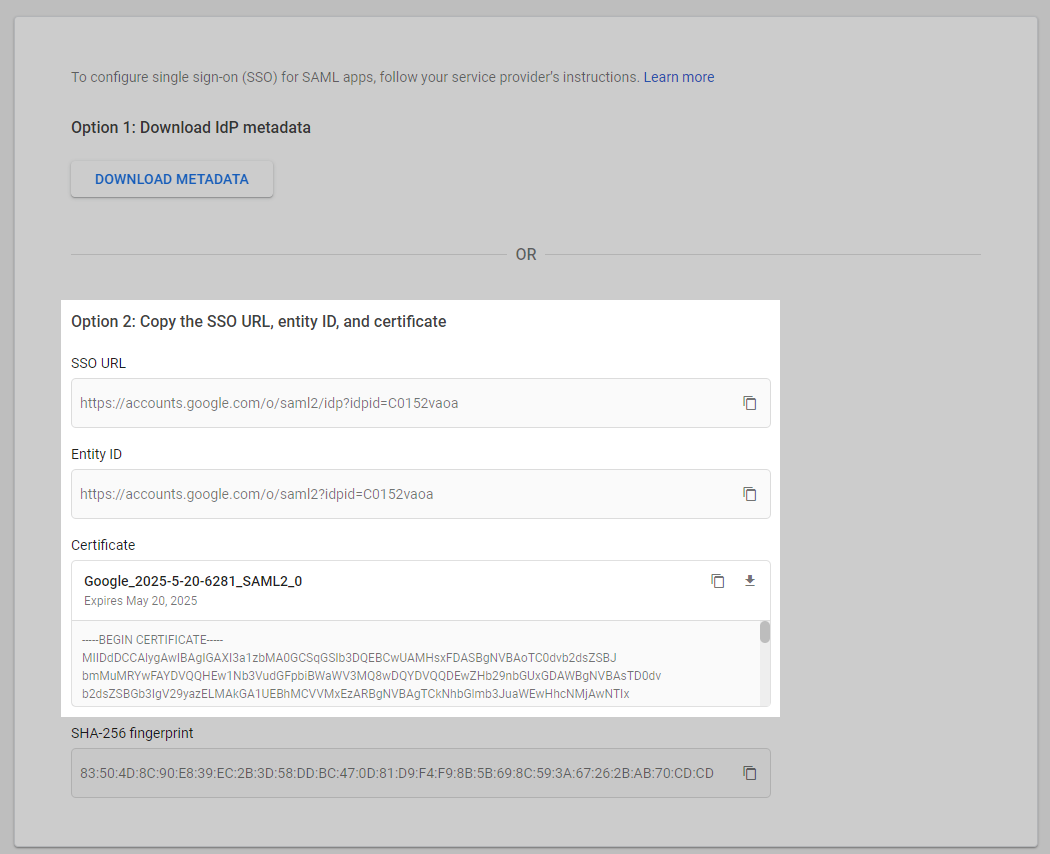Click inside the Entity ID field
The width and height of the screenshot is (1050, 854).
tap(421, 494)
